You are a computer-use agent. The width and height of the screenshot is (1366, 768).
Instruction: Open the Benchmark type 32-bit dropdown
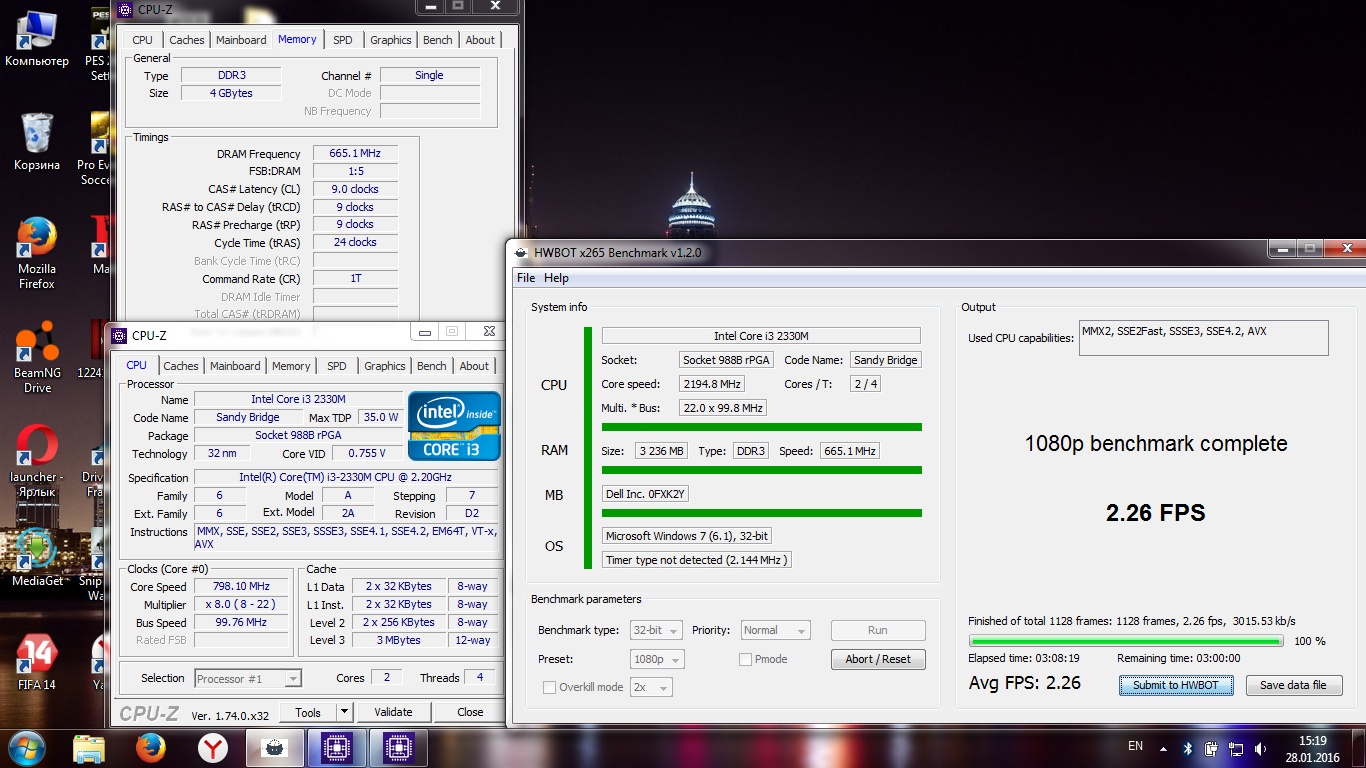(656, 630)
